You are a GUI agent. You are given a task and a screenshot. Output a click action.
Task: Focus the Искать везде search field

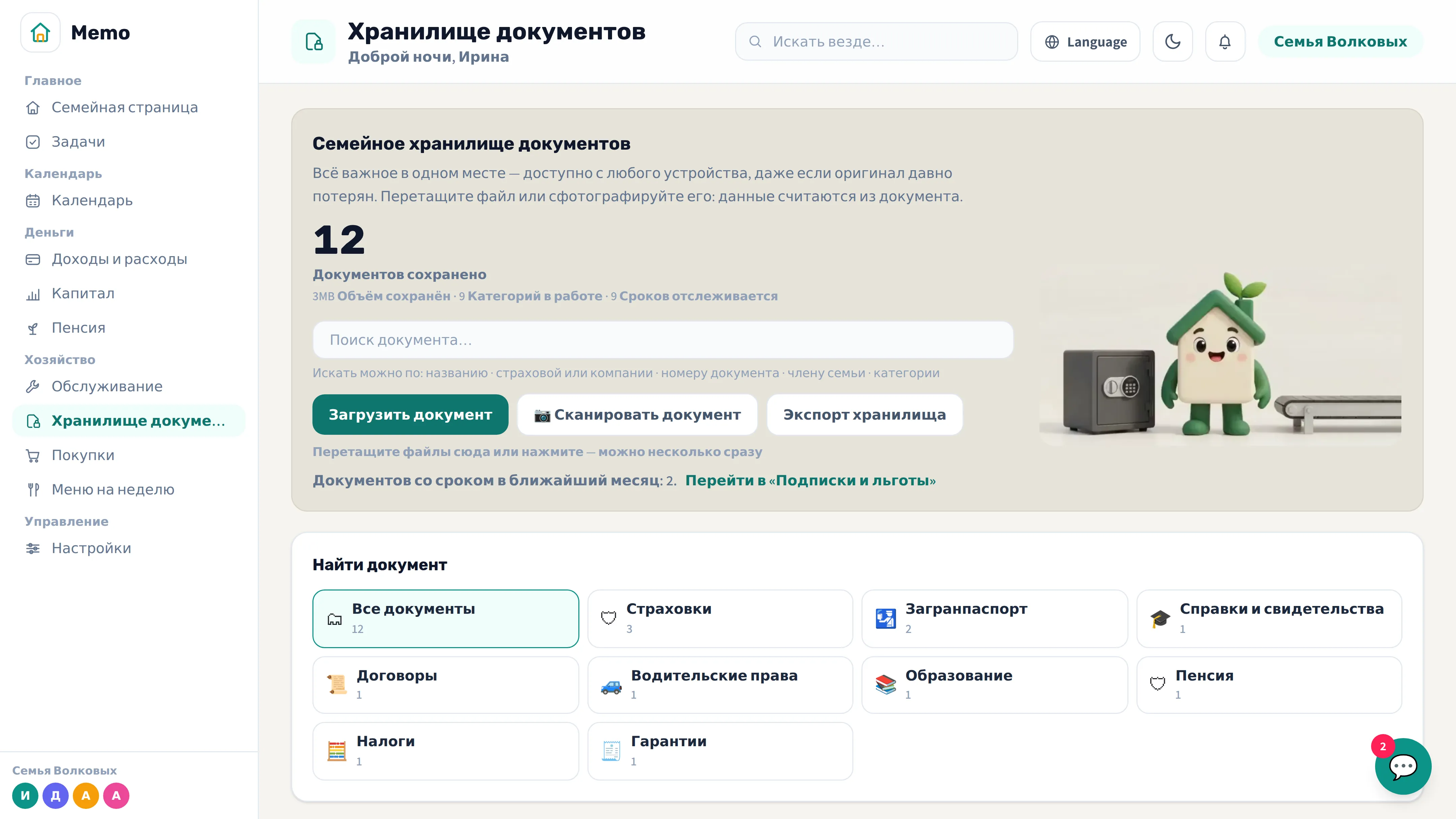876,41
